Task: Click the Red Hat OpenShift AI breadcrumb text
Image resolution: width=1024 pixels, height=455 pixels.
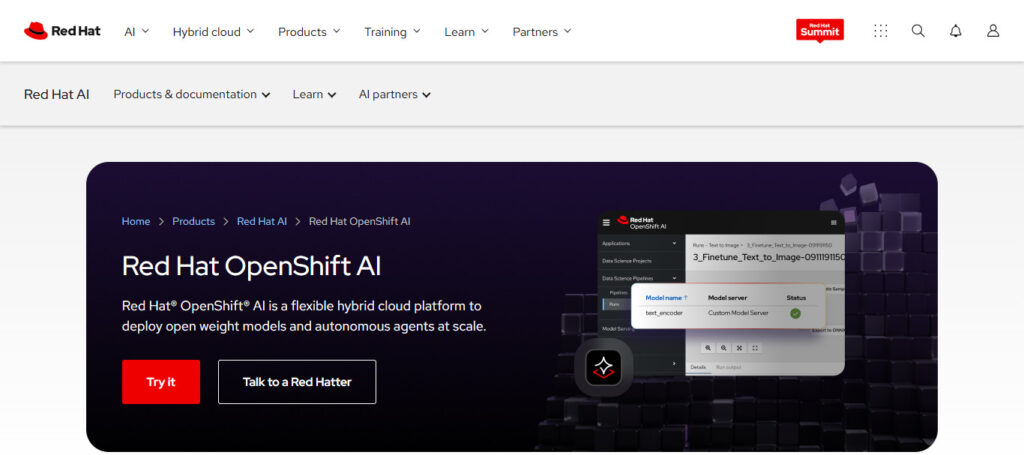Action: point(360,221)
